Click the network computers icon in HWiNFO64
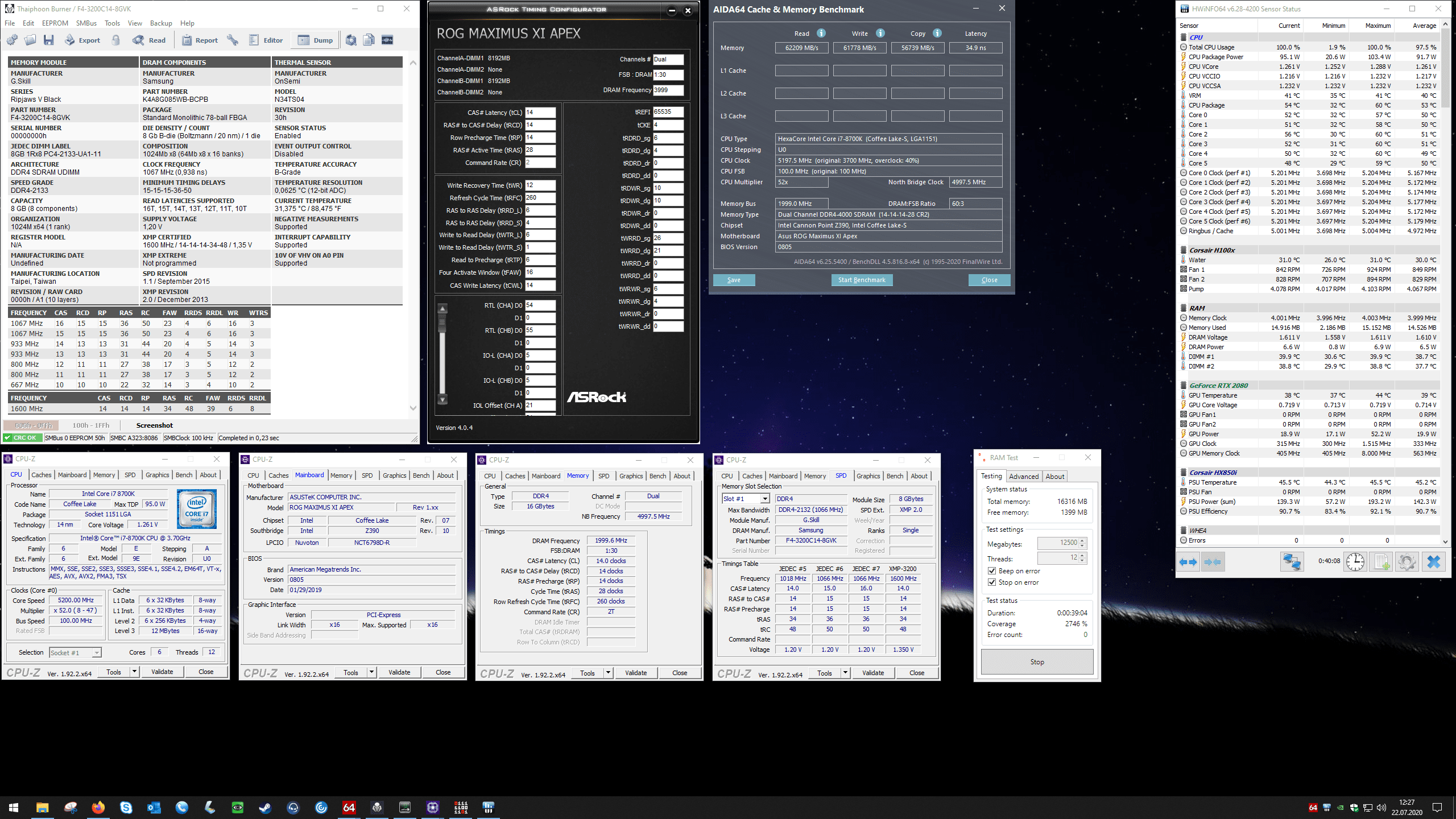 (1292, 562)
